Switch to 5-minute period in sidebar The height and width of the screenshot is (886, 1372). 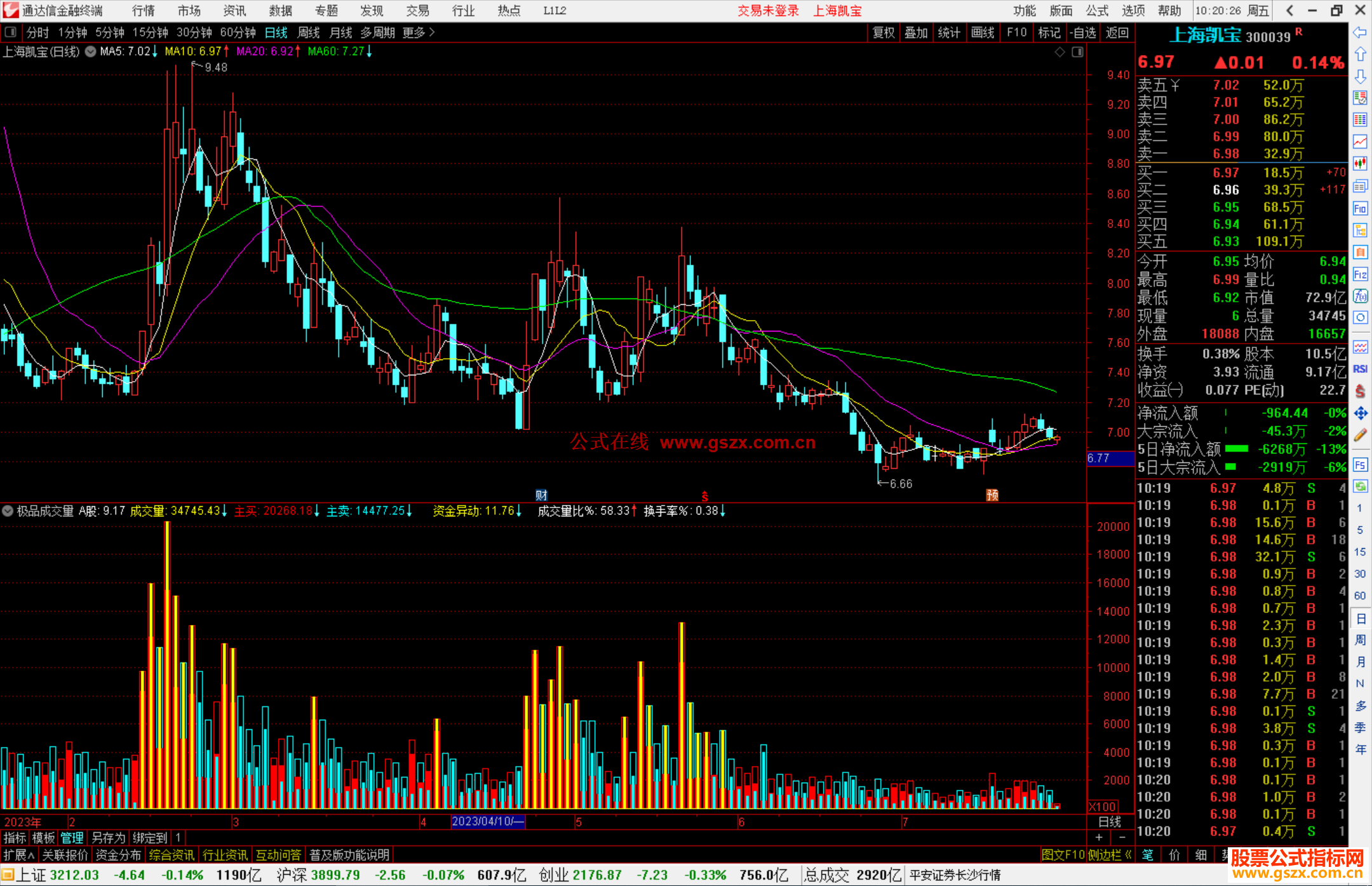pyautogui.click(x=1359, y=530)
